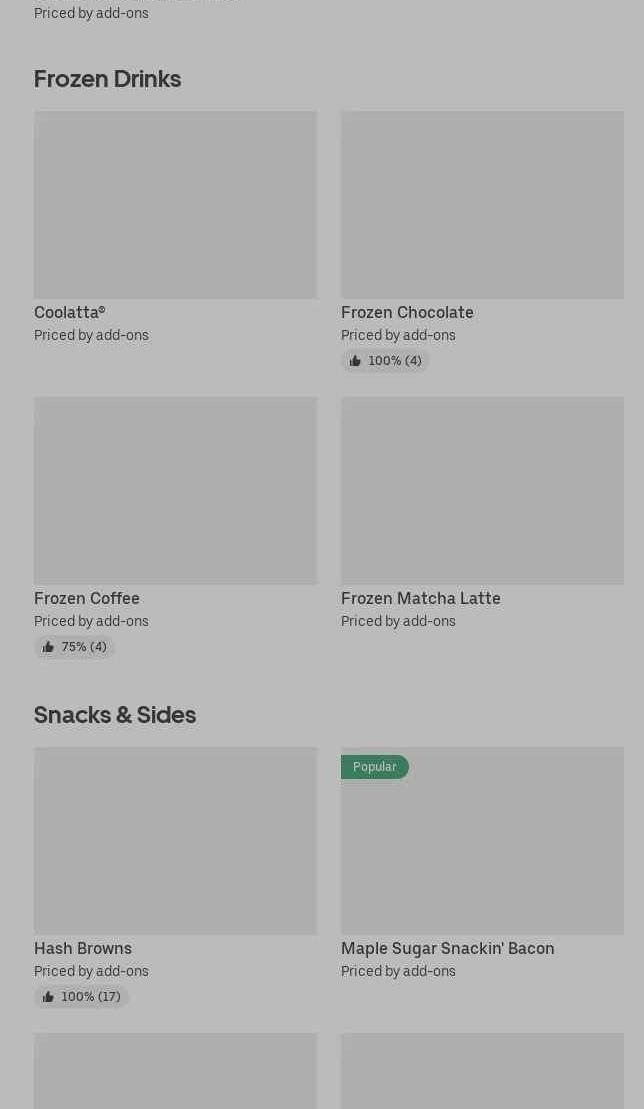Click the Frozen Drinks section heading
Screen dimensions: 644x1109
pos(108,79)
